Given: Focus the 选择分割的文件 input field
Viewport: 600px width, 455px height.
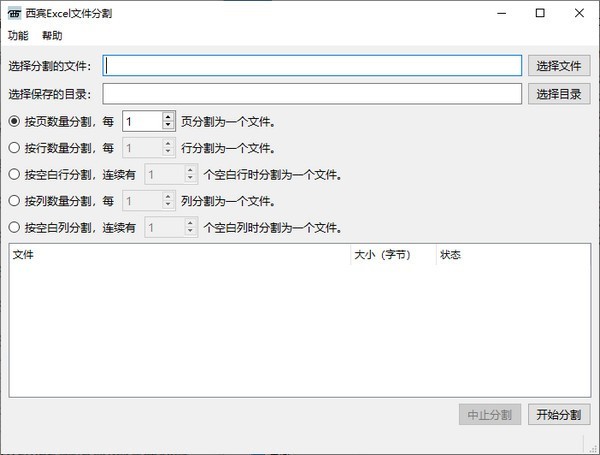Looking at the screenshot, I should pyautogui.click(x=312, y=65).
